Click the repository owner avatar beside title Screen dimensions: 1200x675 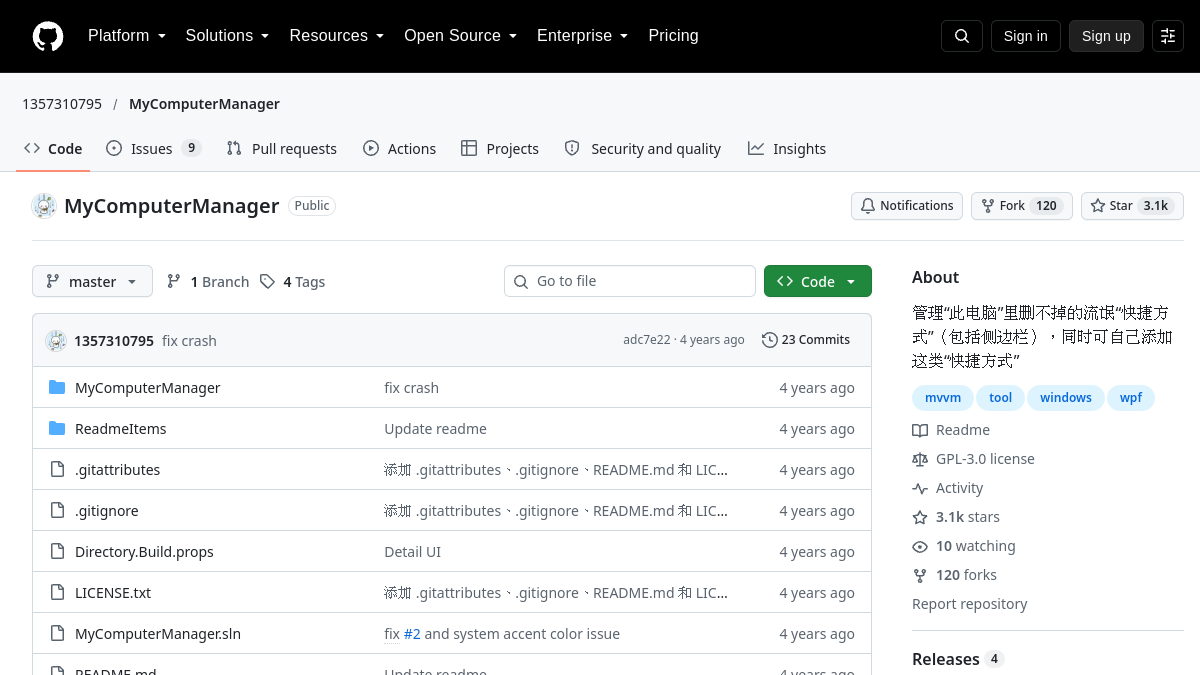44,206
